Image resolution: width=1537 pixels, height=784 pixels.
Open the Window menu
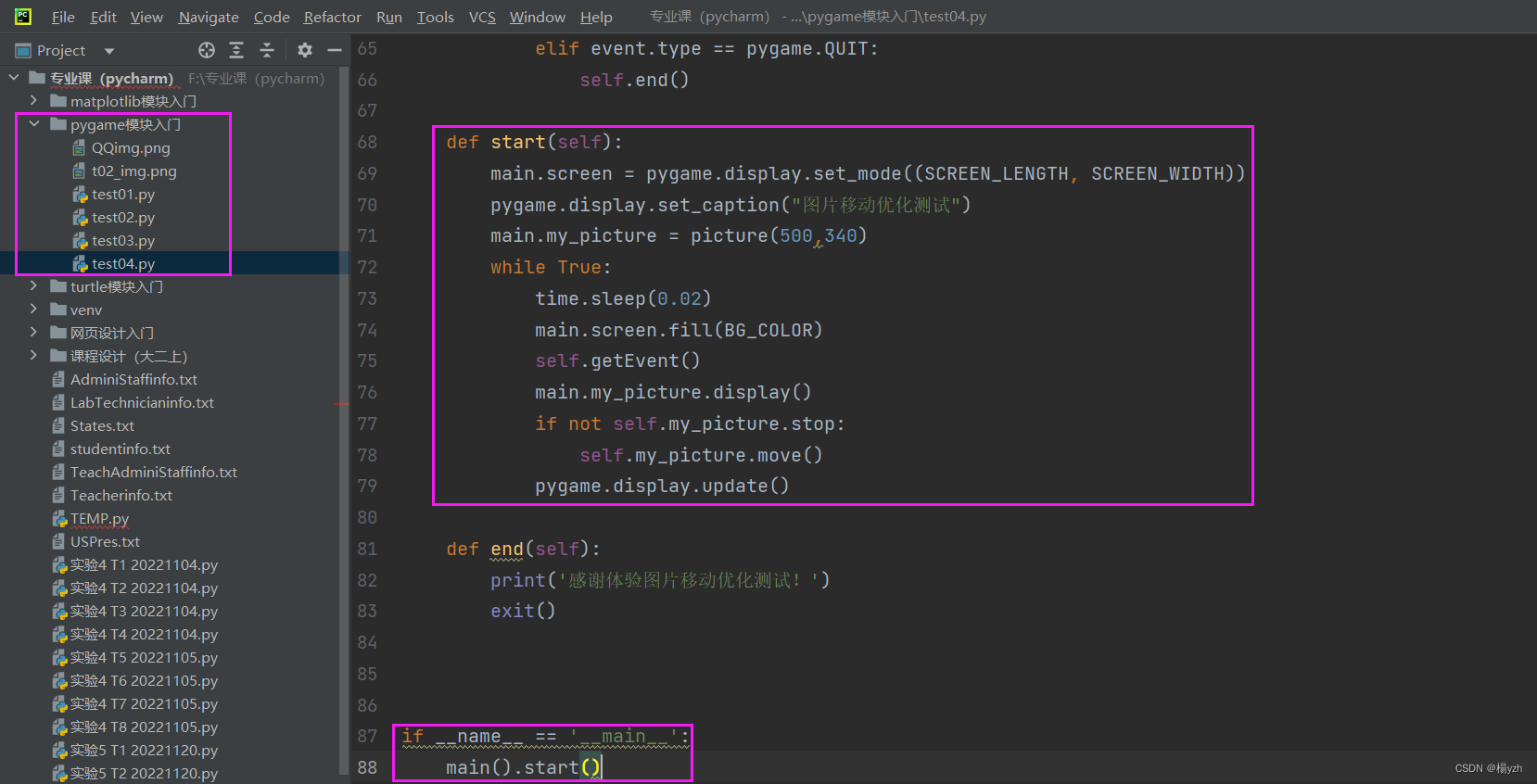(537, 17)
